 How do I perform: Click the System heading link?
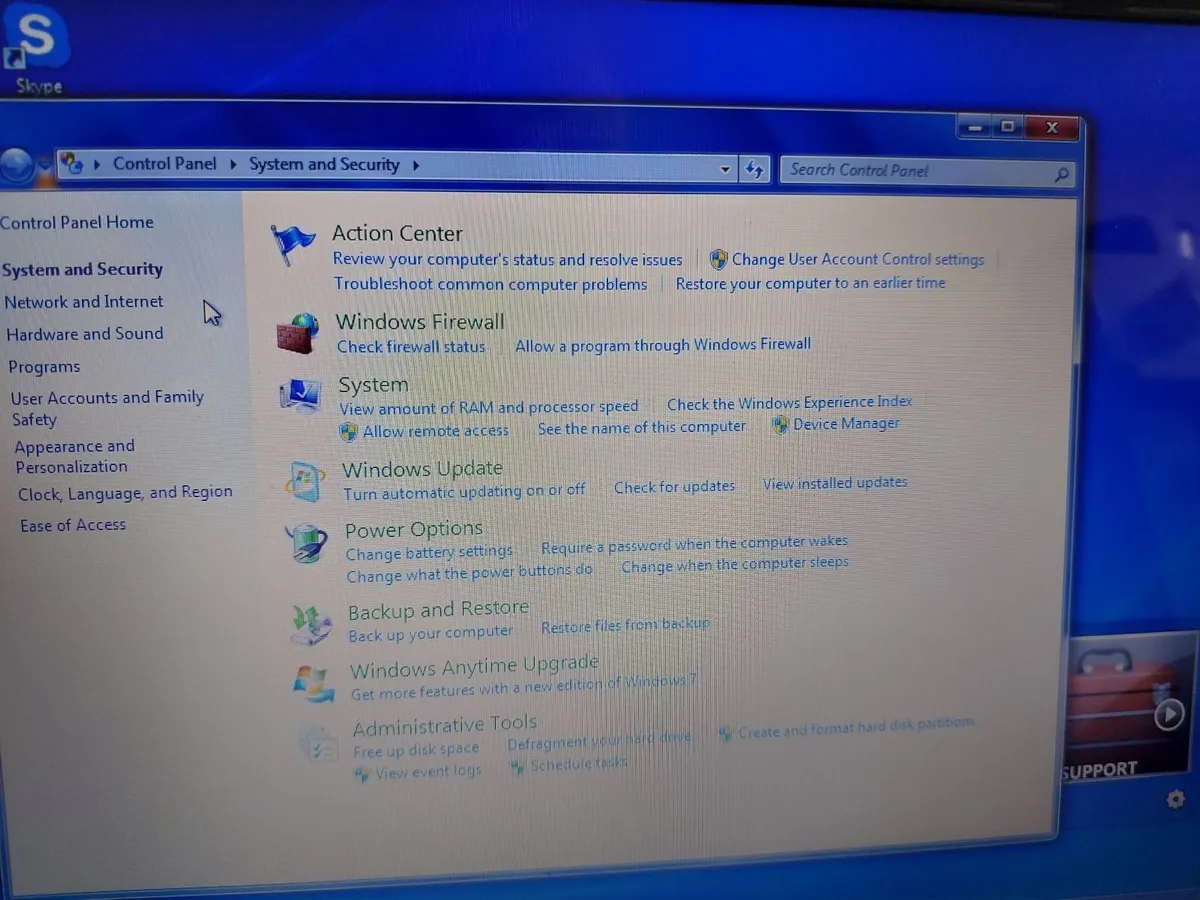(x=373, y=385)
